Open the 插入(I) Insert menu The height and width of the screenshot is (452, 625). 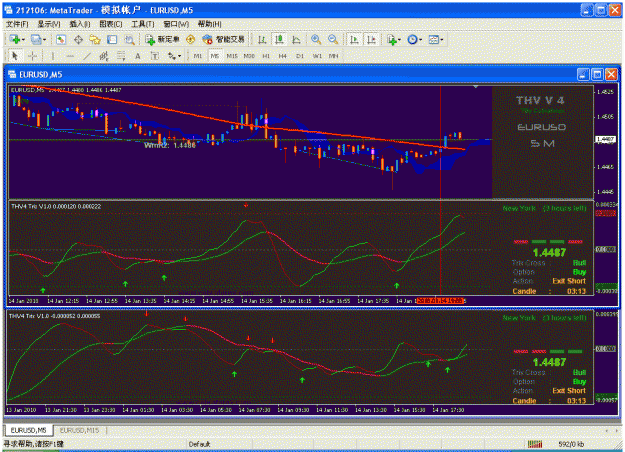pyautogui.click(x=80, y=24)
